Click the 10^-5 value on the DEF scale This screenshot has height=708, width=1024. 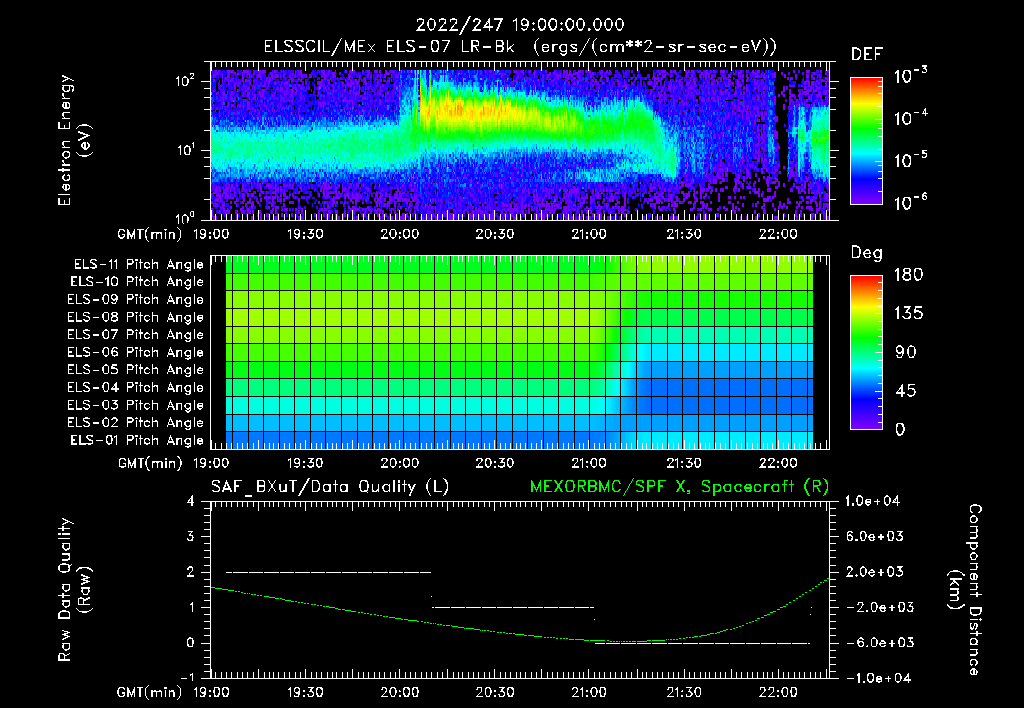click(910, 160)
